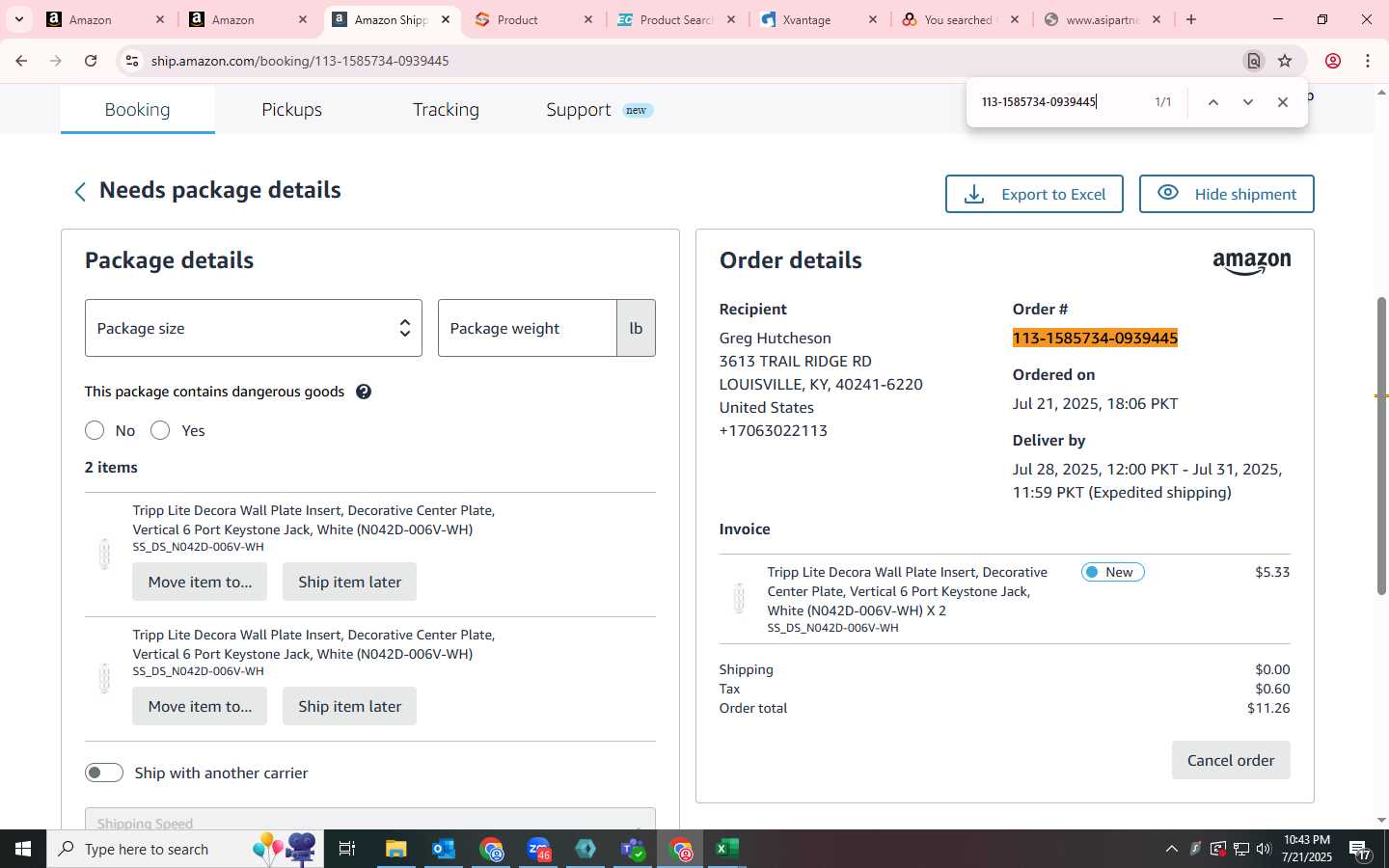Reload the current page
Image resolution: width=1389 pixels, height=868 pixels.
(x=91, y=61)
